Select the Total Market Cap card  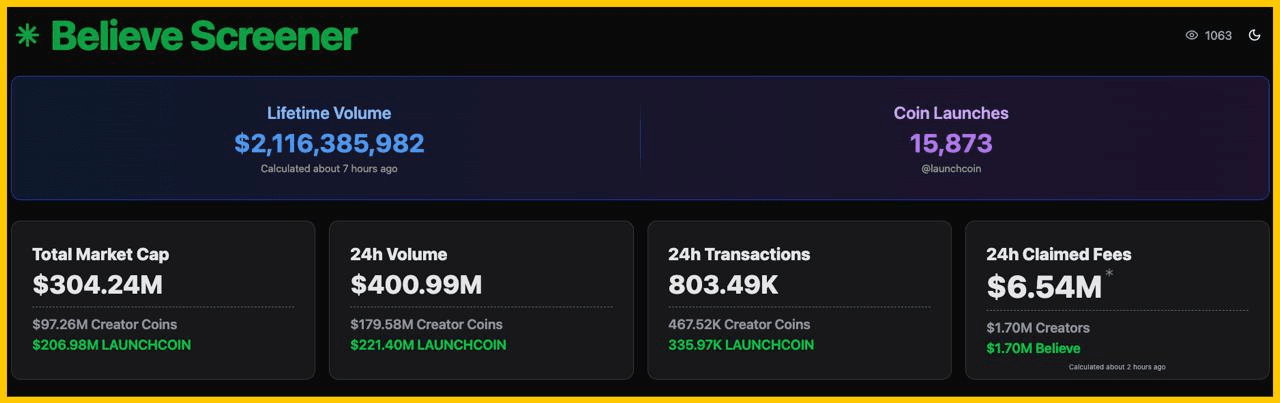[x=163, y=300]
